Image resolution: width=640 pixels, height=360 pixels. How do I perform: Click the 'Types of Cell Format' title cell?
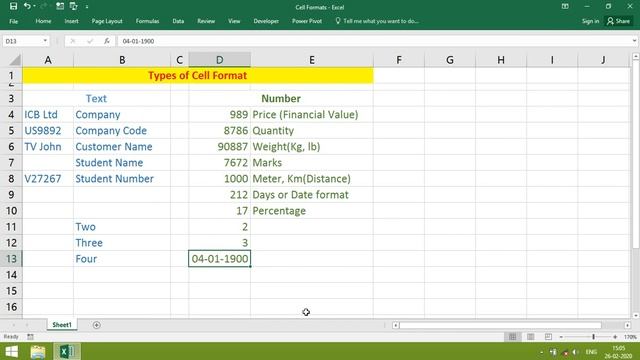point(198,76)
